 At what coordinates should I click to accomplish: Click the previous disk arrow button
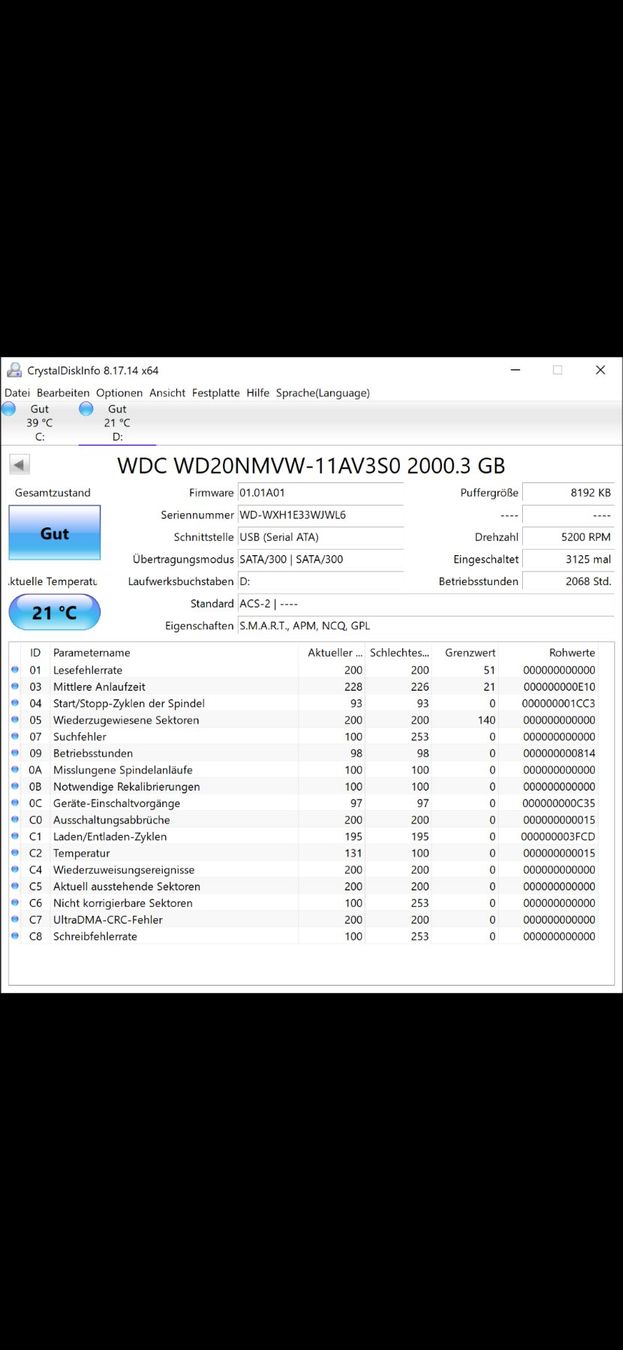pos(19,465)
